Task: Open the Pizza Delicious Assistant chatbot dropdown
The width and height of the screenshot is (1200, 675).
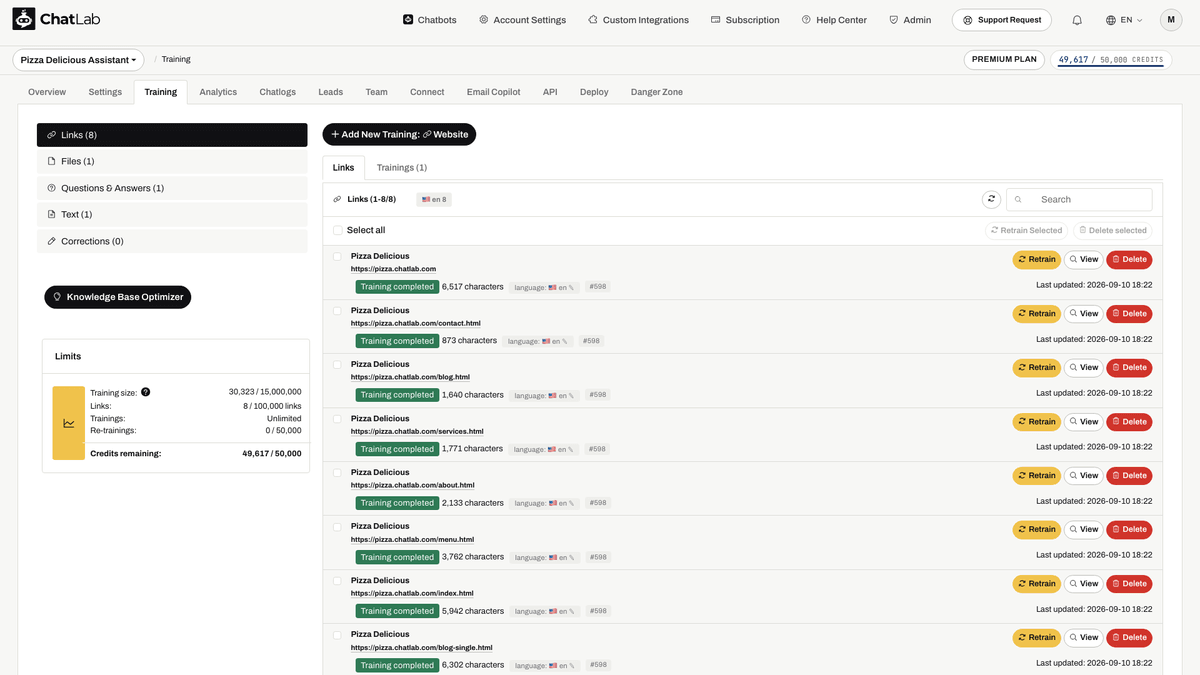Action: point(79,60)
